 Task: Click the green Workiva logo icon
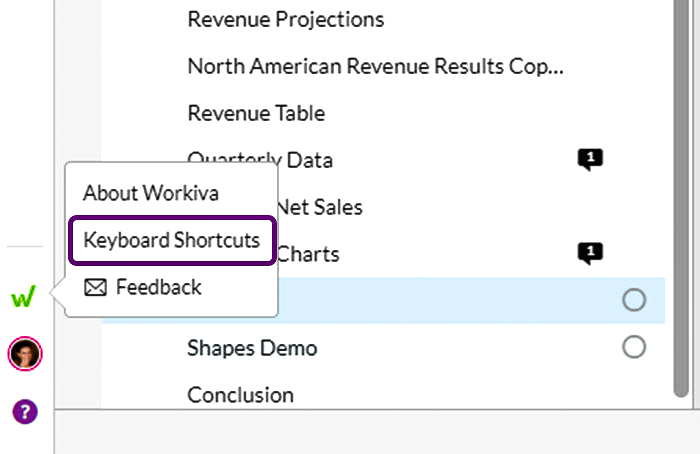point(23,297)
